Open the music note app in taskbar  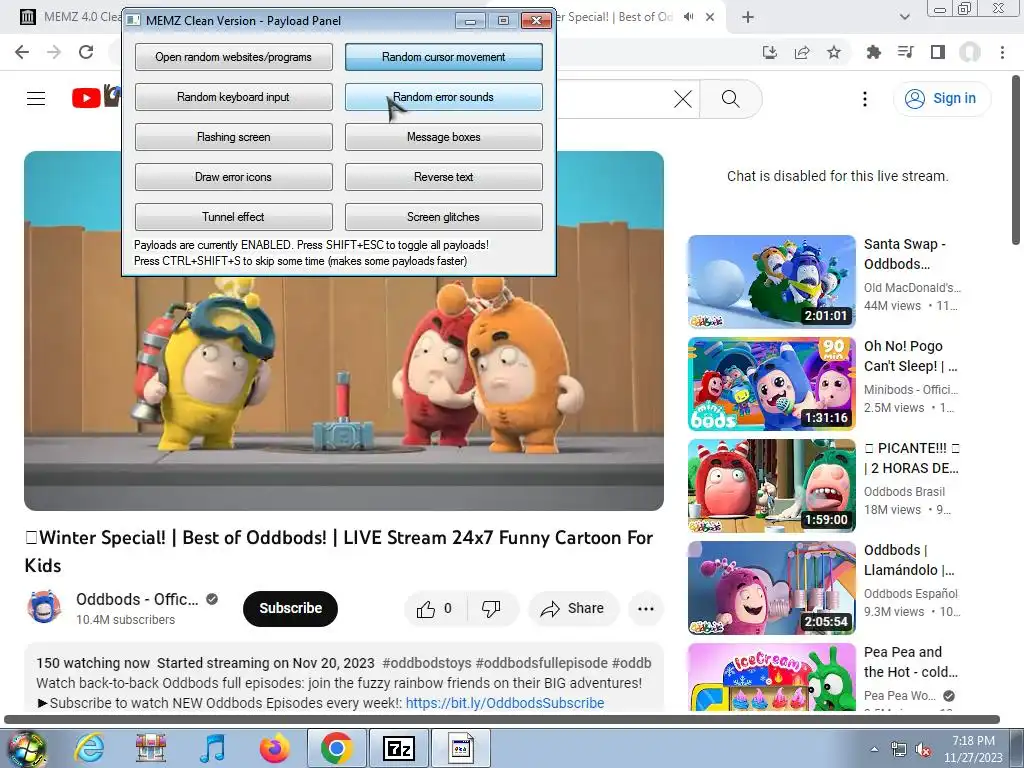[212, 748]
